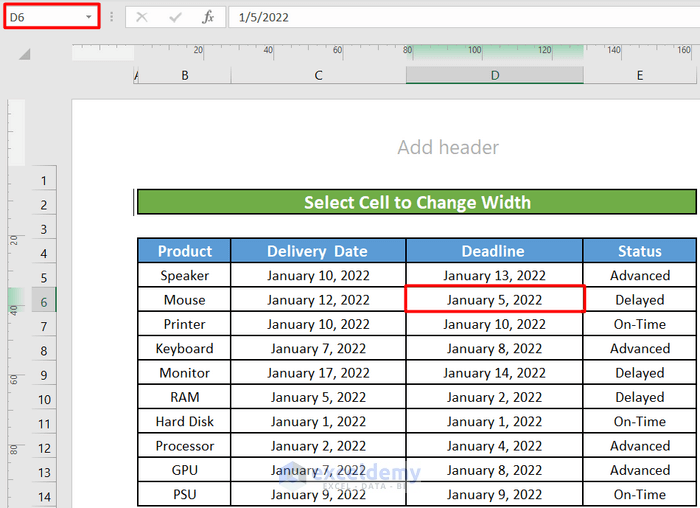Click the Status header cell
700x508 pixels.
click(x=640, y=251)
